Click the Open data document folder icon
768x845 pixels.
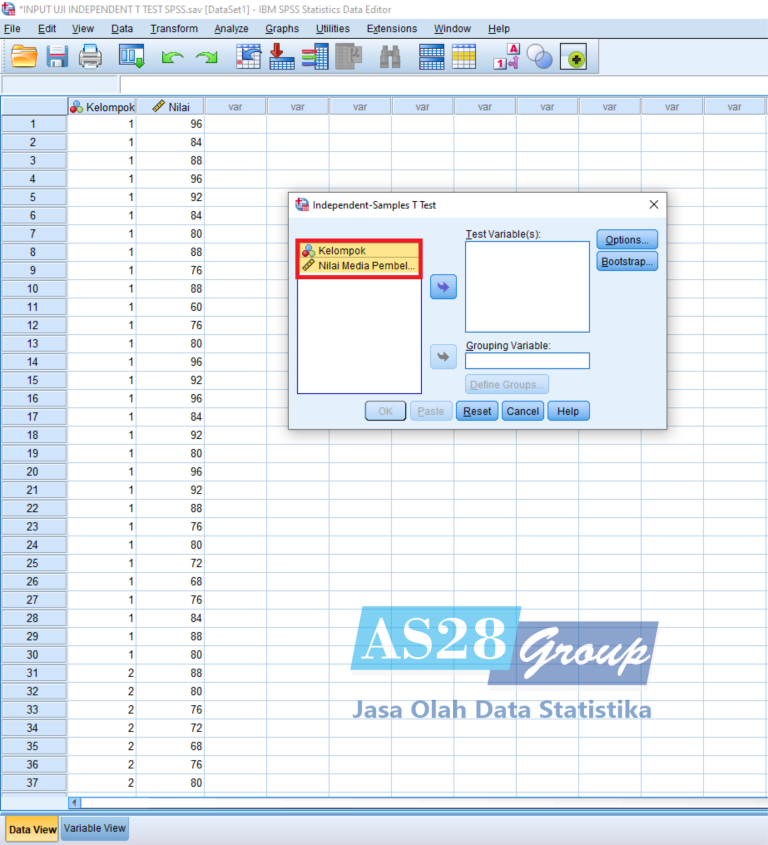tap(24, 57)
